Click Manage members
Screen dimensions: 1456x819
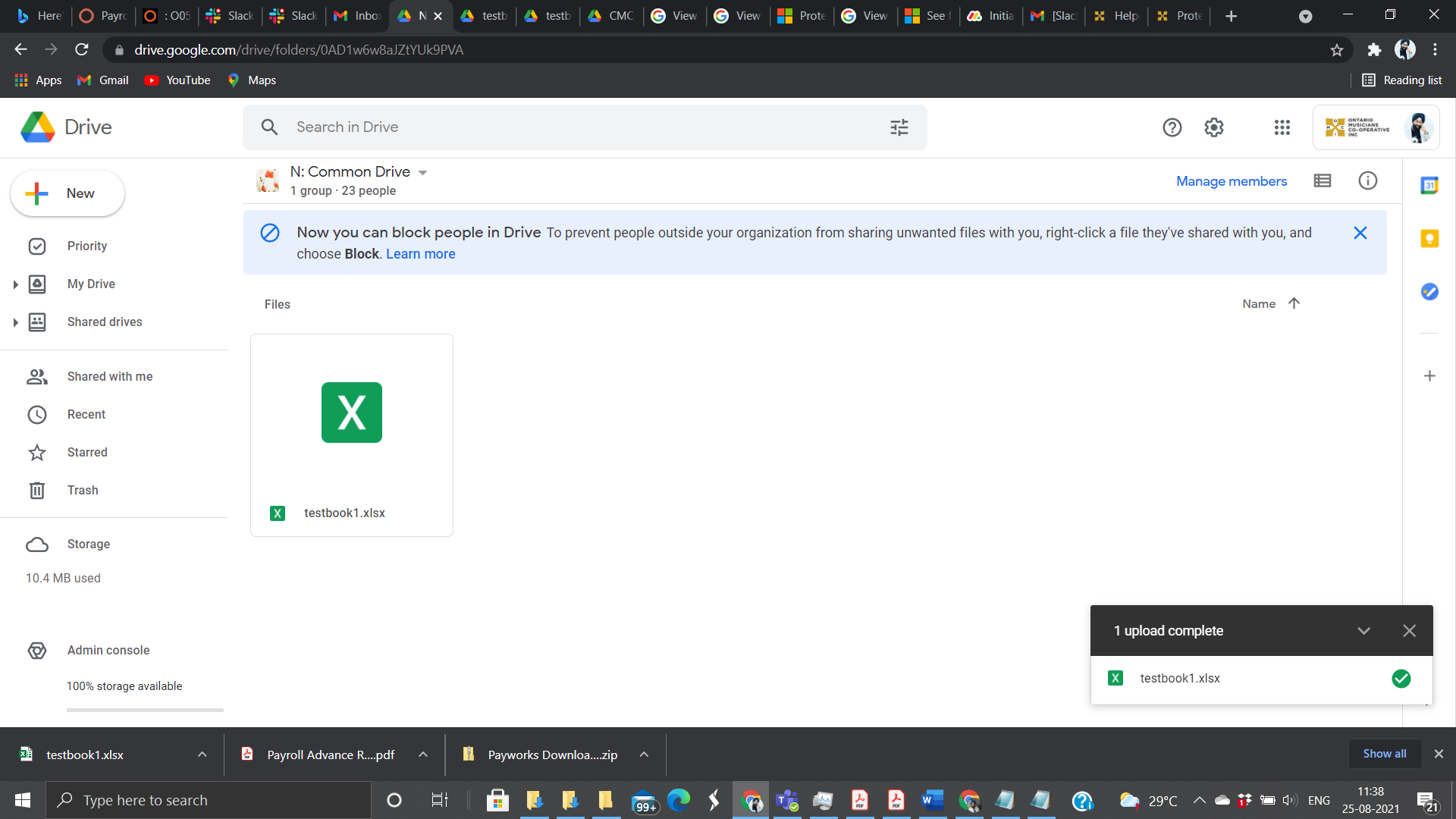pos(1232,181)
